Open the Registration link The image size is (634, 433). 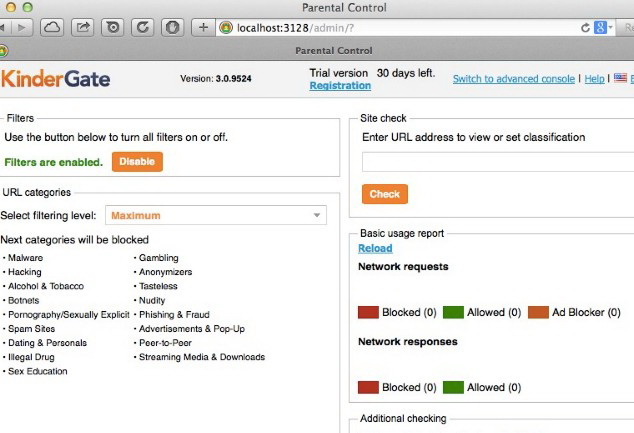pyautogui.click(x=340, y=86)
